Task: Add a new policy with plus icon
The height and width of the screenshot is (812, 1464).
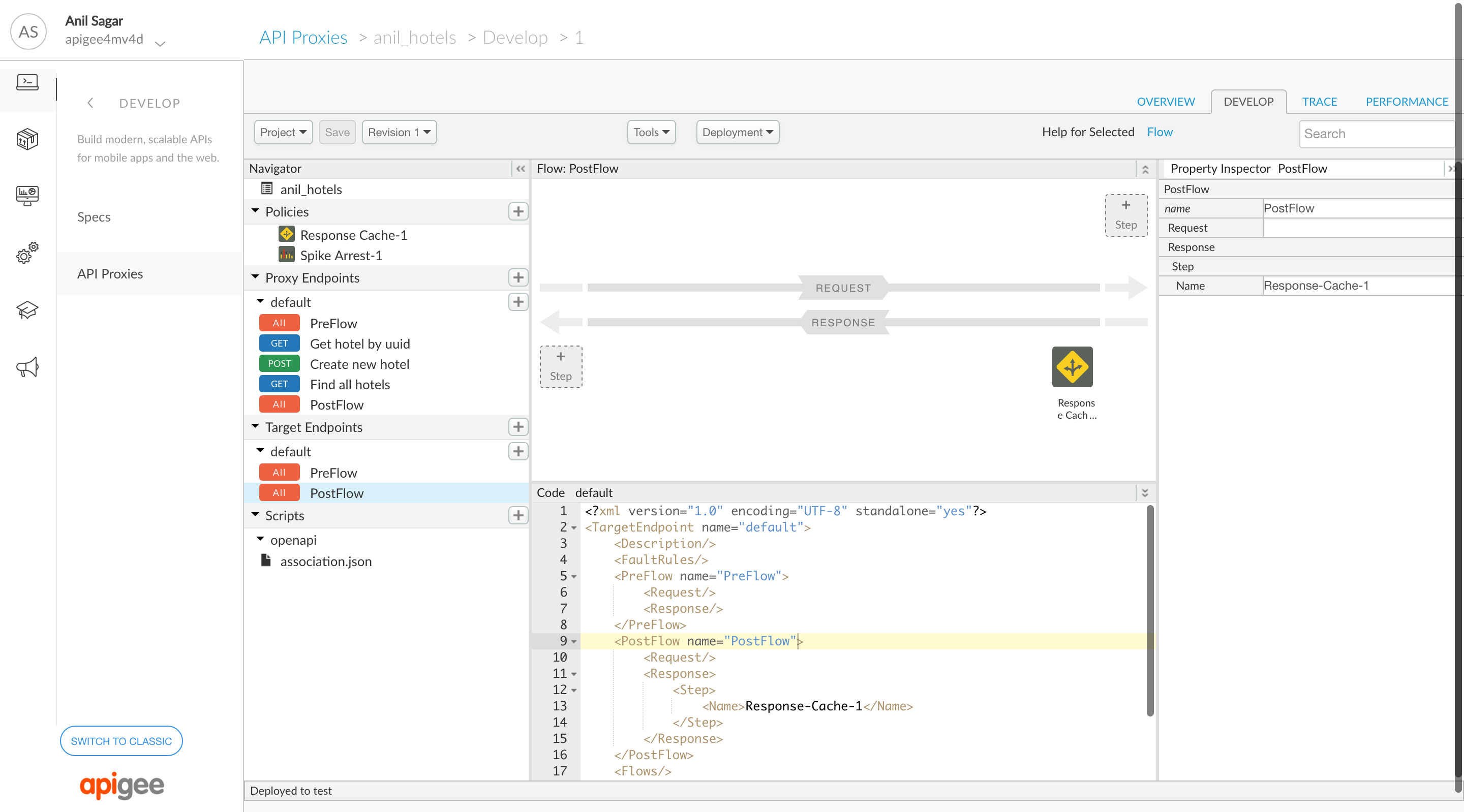Action: [x=518, y=211]
